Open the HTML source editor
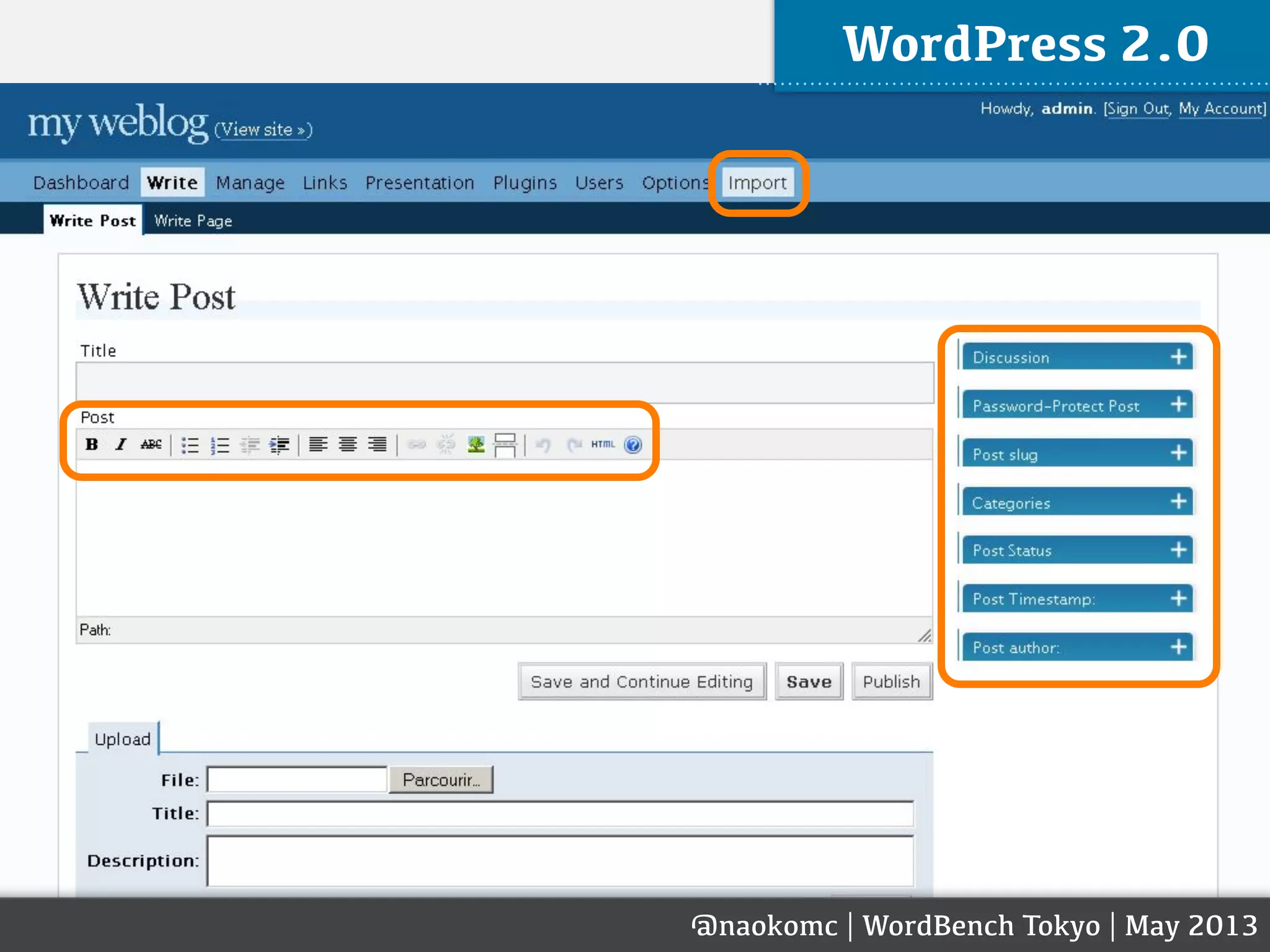This screenshot has height=952, width=1270. pos(602,444)
